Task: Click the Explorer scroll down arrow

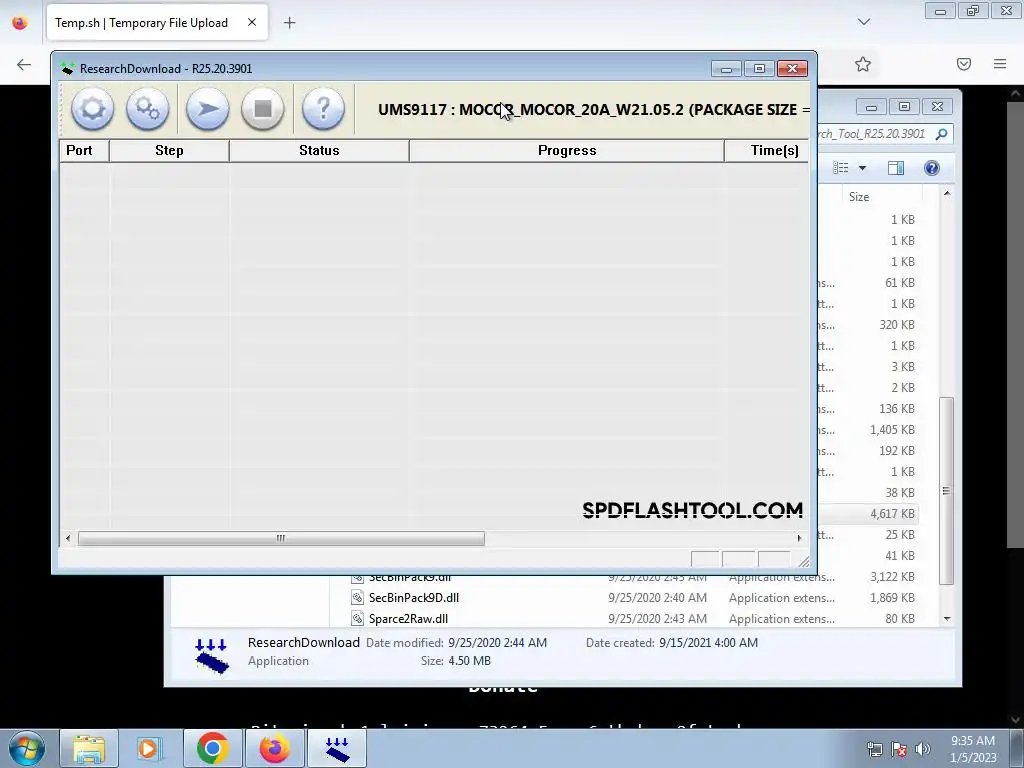Action: point(947,618)
